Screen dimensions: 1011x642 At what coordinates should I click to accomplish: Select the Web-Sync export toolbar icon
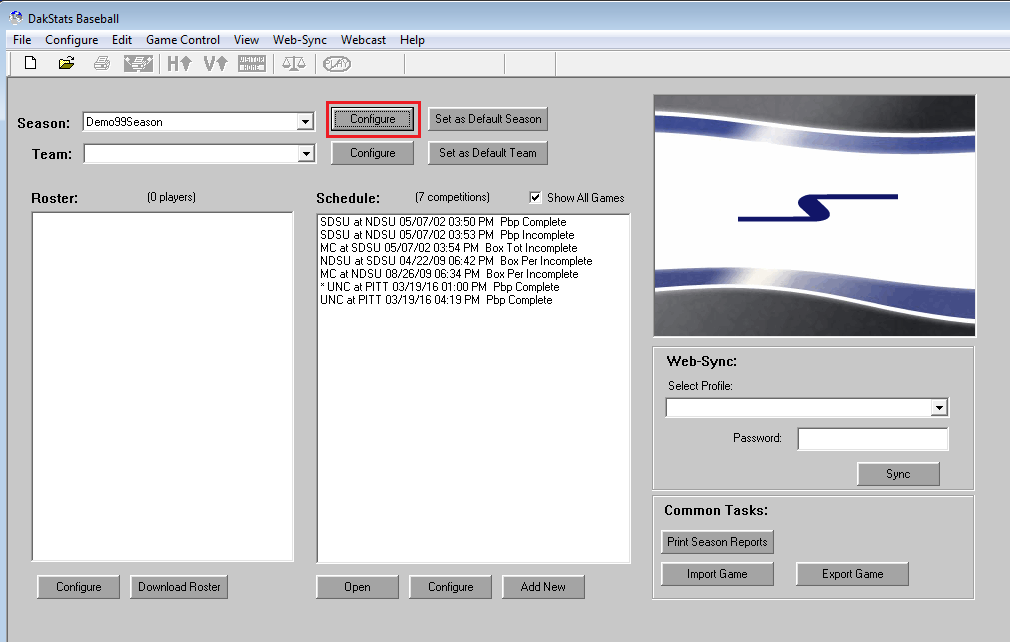(138, 62)
